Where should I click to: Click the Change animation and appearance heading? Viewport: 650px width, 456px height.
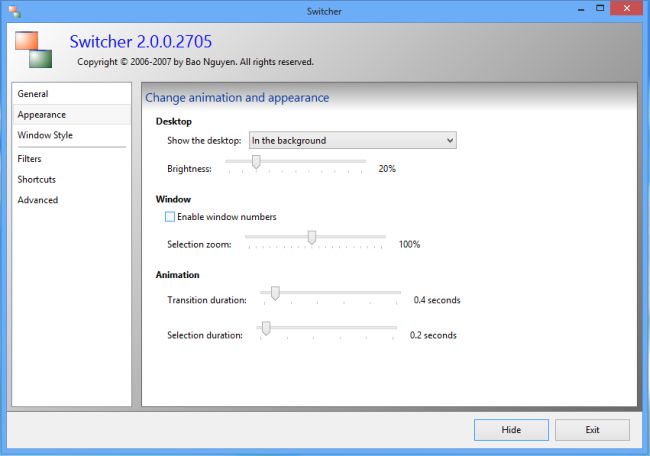[237, 98]
